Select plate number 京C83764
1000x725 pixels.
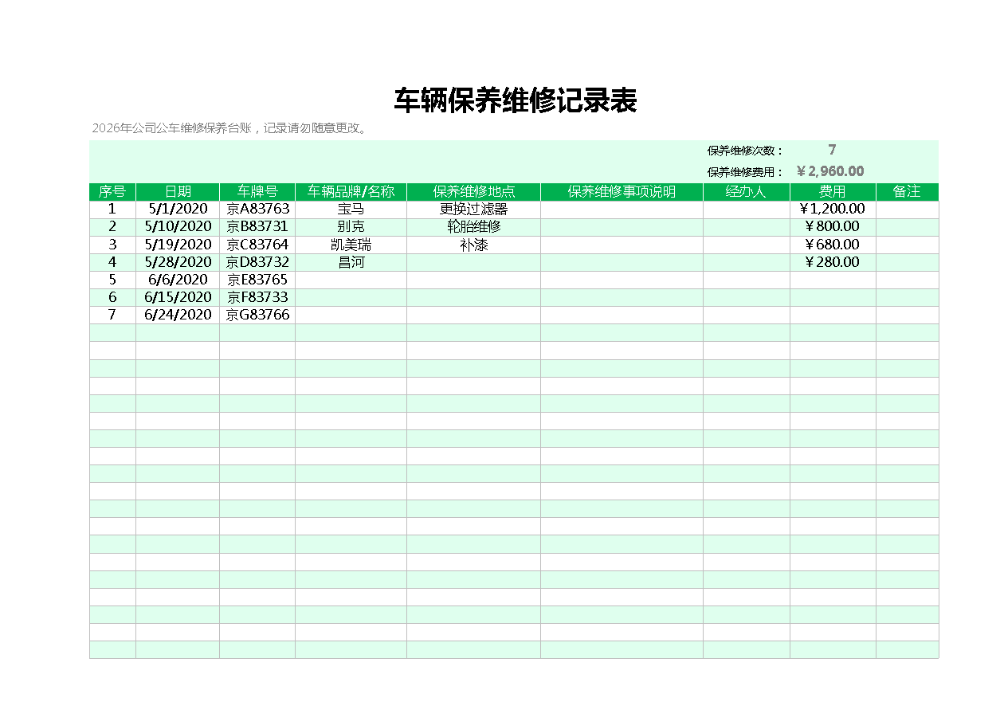(x=257, y=245)
